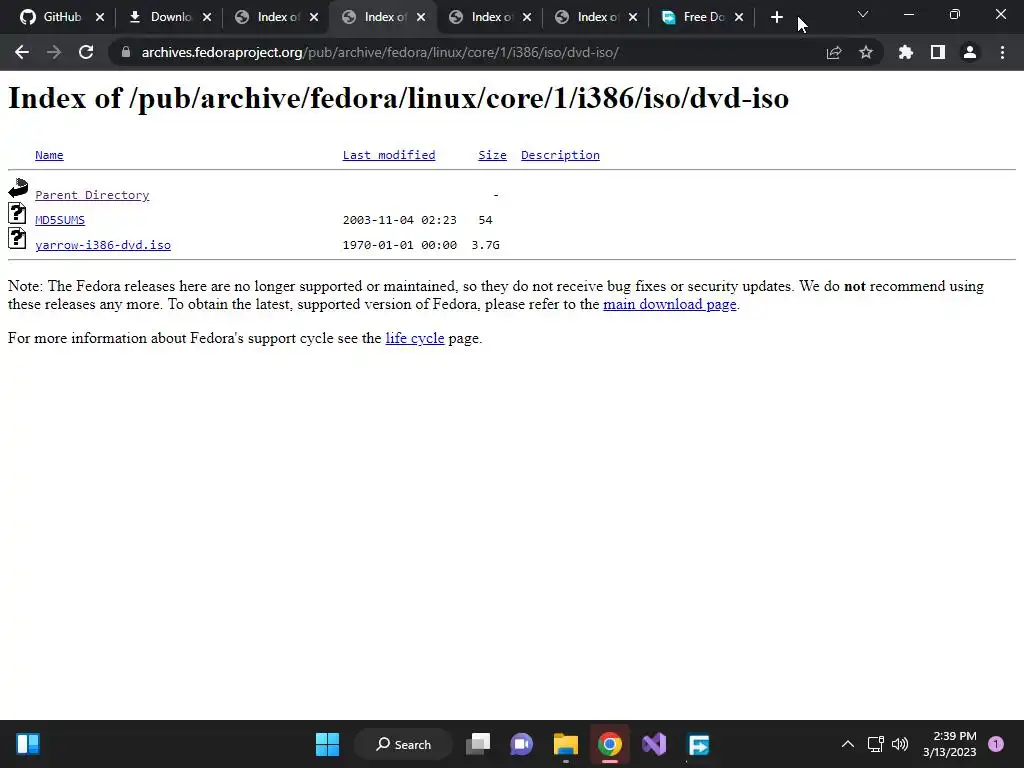1024x768 pixels.
Task: Share this page via share icon
Action: 834,52
